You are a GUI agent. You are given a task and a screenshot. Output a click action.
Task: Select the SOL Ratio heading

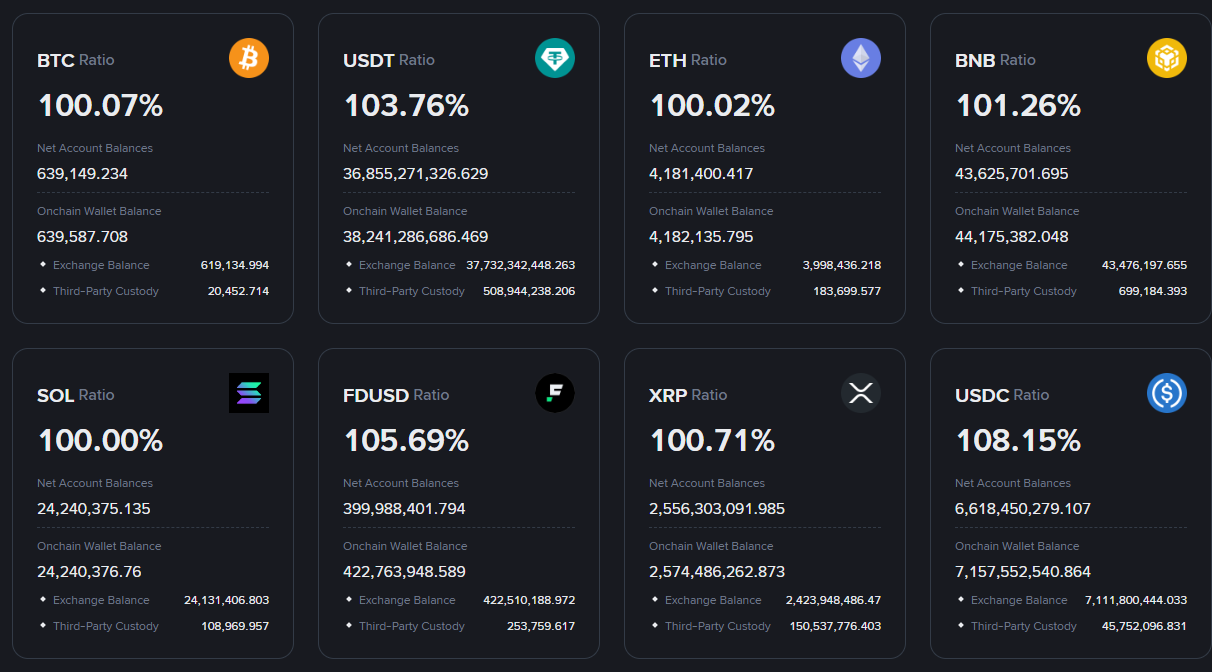tap(75, 395)
